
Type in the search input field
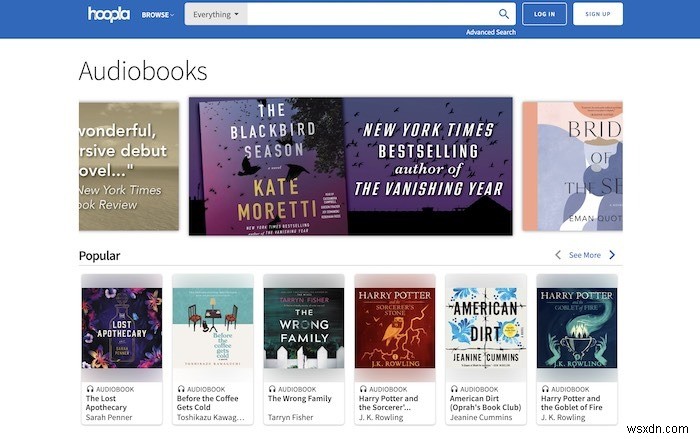[370, 15]
